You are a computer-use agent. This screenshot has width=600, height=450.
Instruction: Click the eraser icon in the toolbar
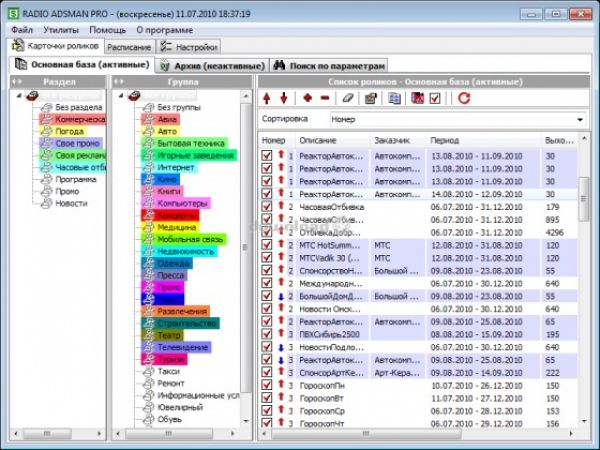[348, 98]
